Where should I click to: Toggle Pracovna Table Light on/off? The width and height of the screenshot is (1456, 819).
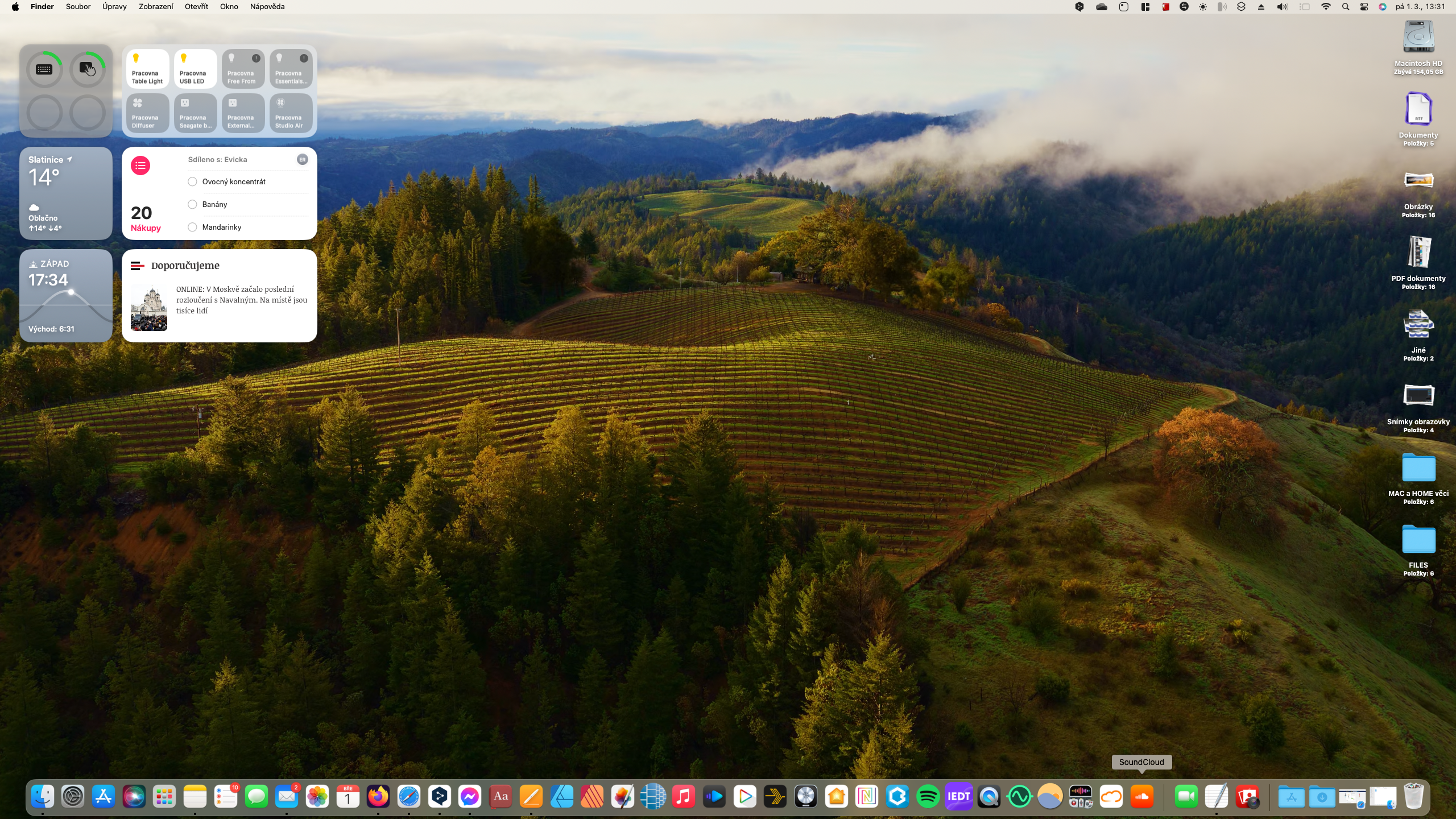pyautogui.click(x=147, y=68)
